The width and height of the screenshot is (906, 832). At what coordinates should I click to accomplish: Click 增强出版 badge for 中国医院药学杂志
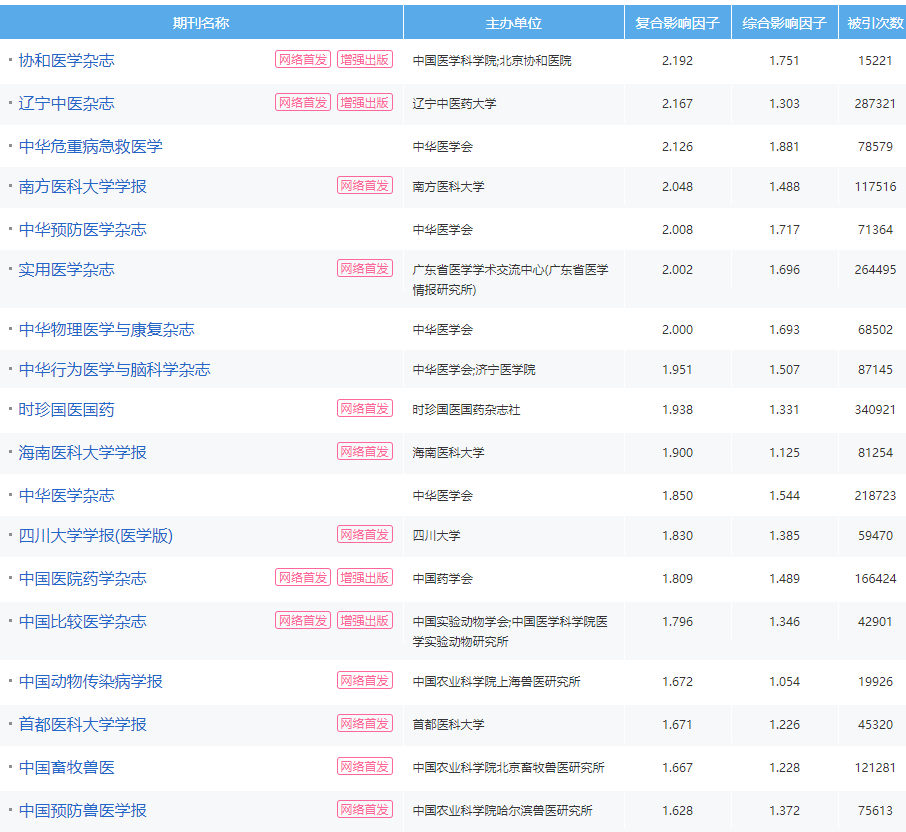tap(364, 578)
